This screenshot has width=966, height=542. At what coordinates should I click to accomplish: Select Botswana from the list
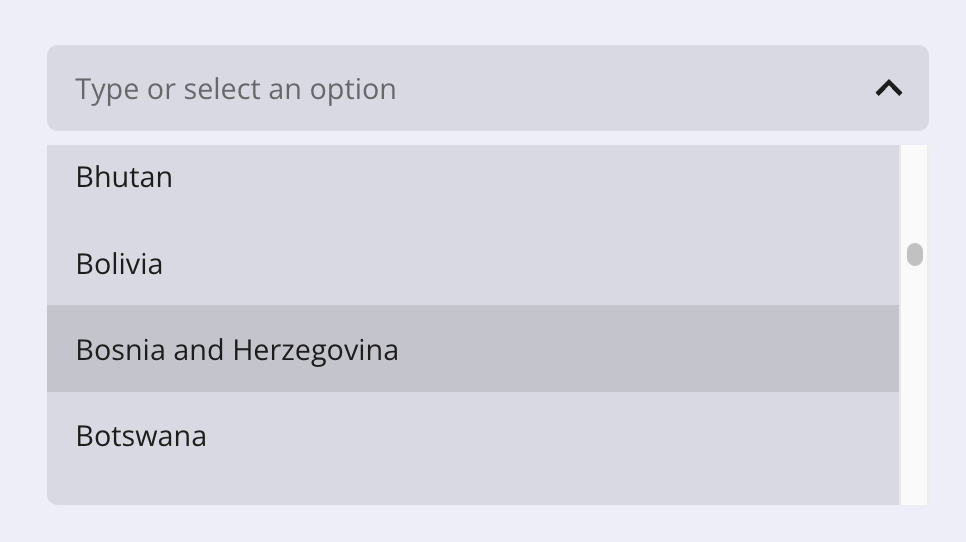(473, 435)
